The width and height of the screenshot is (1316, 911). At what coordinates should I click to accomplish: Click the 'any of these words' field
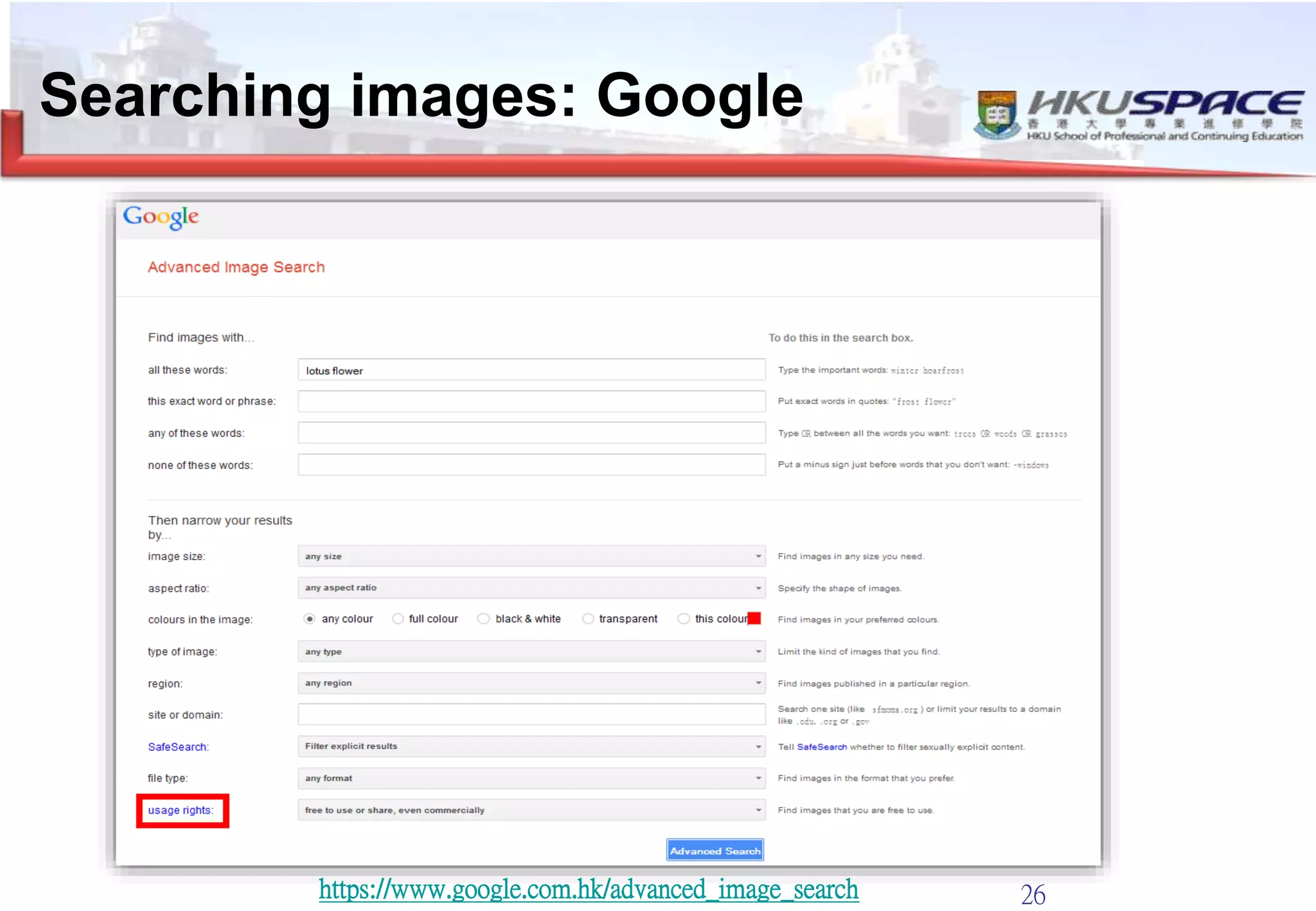[531, 433]
